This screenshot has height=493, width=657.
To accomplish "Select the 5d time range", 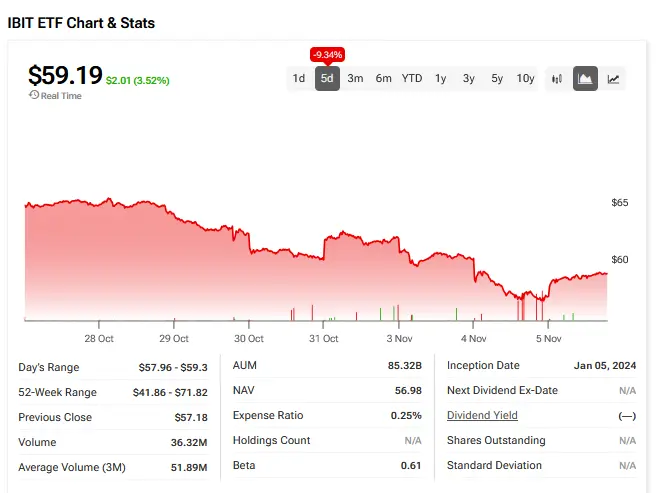I will tap(327, 78).
